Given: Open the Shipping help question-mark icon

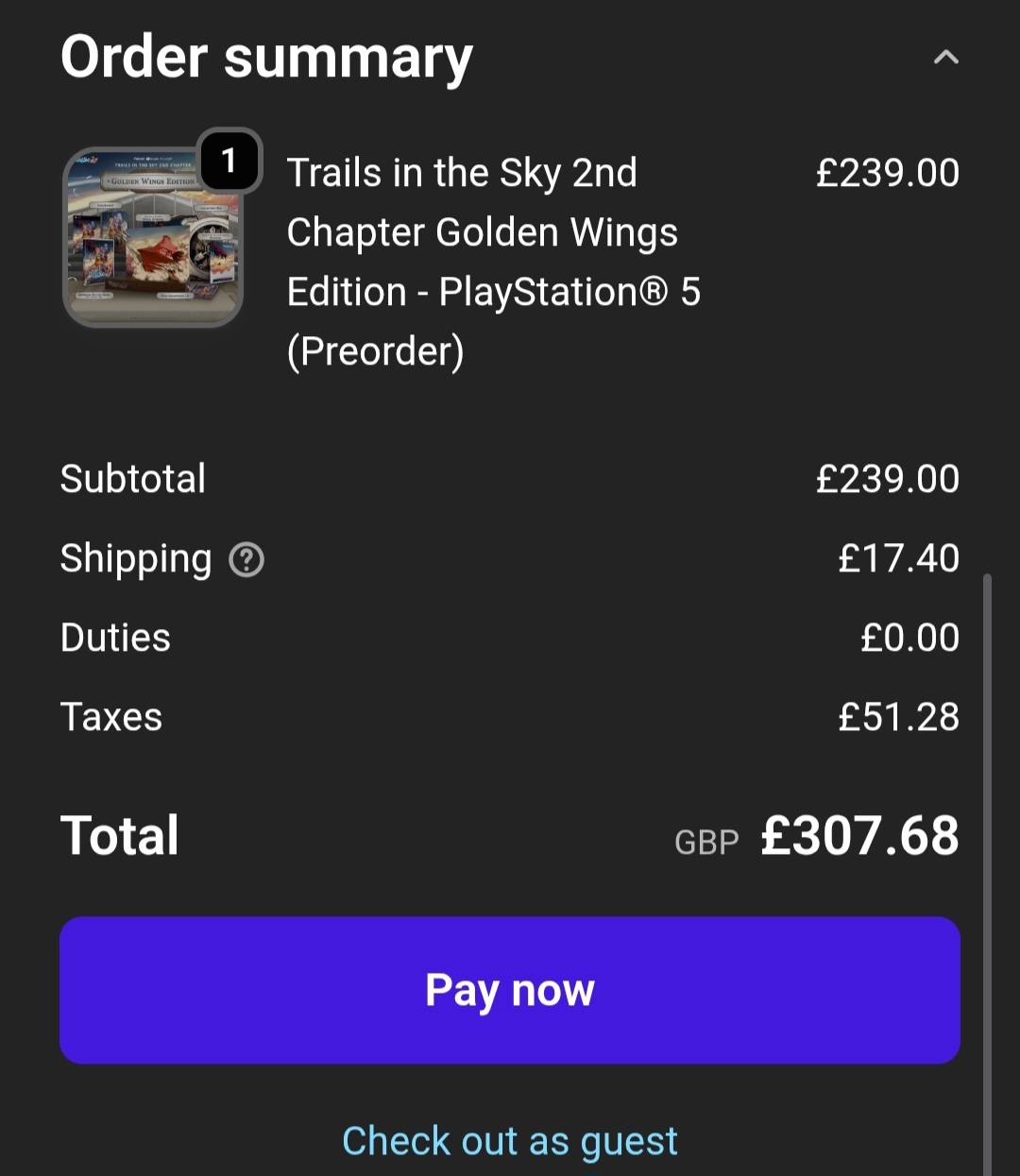Looking at the screenshot, I should 246,560.
